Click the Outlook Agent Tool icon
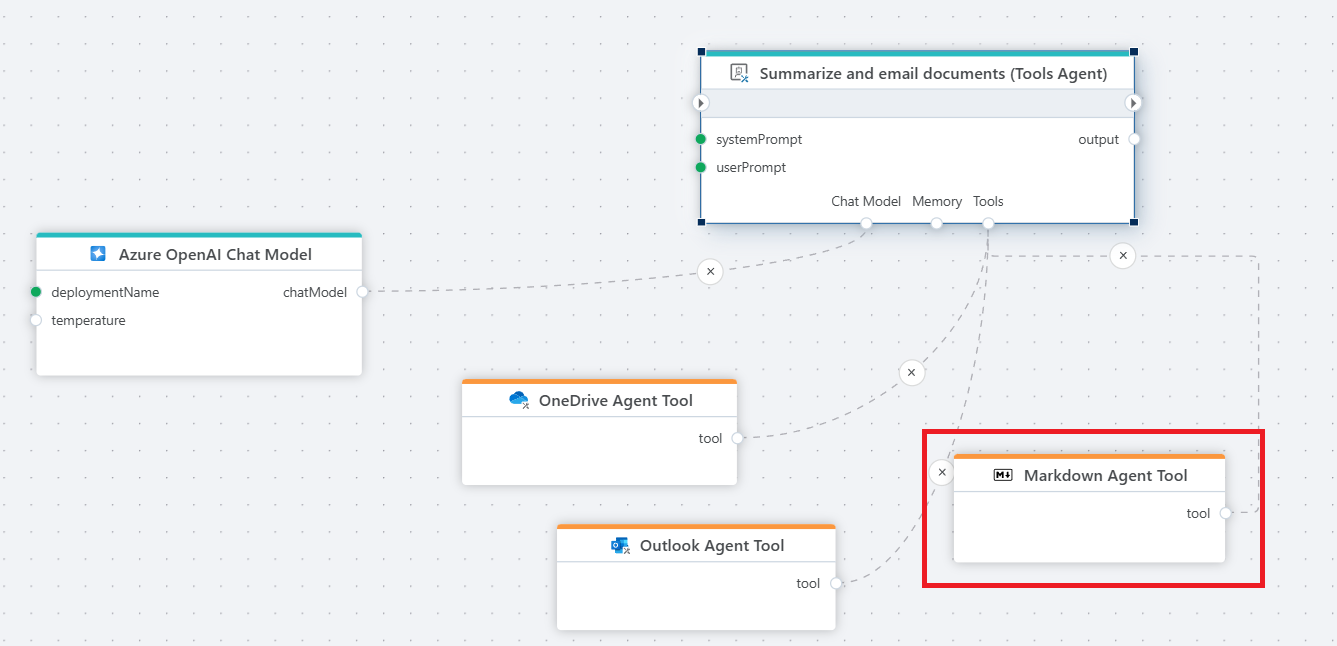The height and width of the screenshot is (646, 1337). pyautogui.click(x=620, y=545)
